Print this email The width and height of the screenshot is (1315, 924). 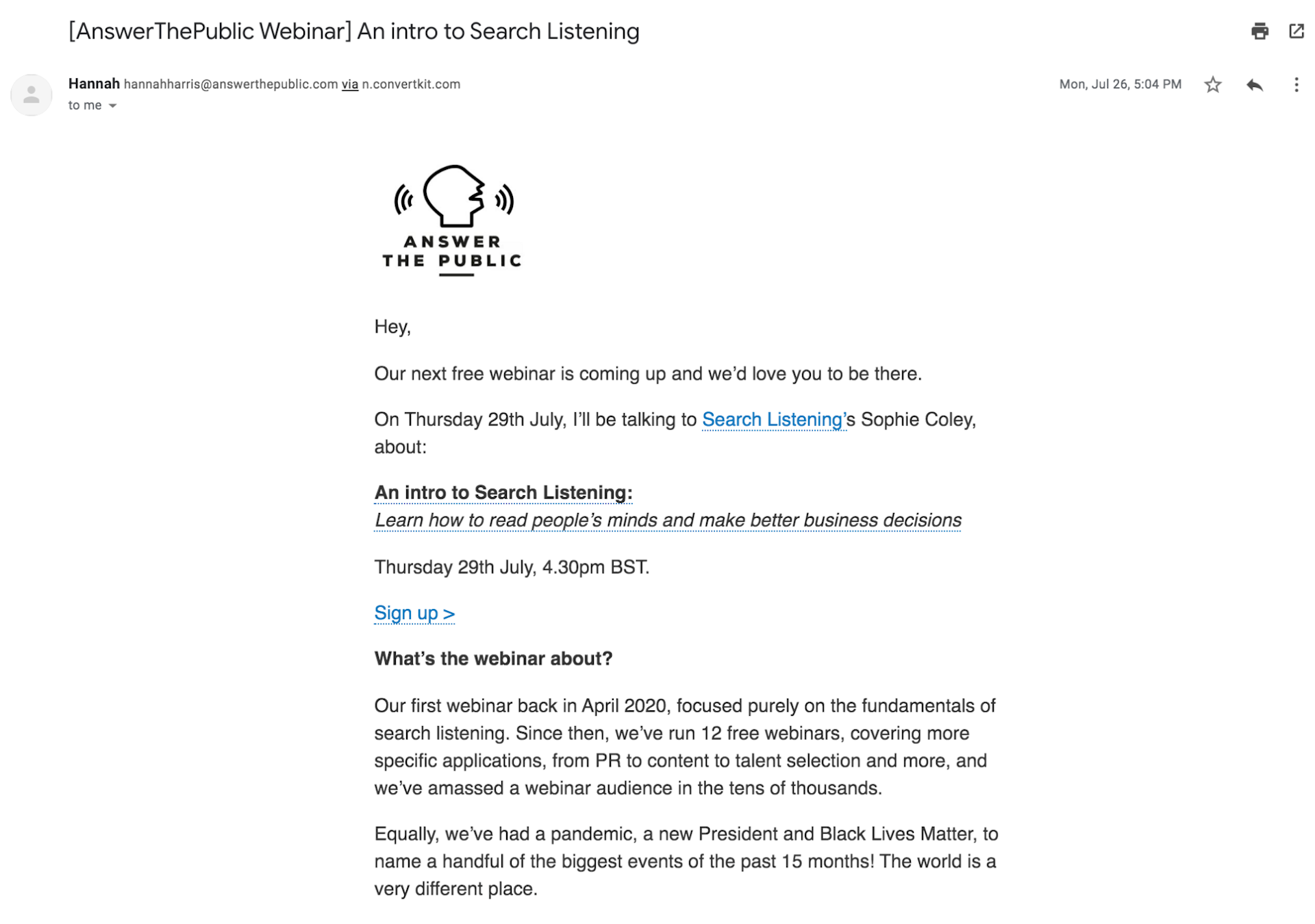coord(1260,30)
